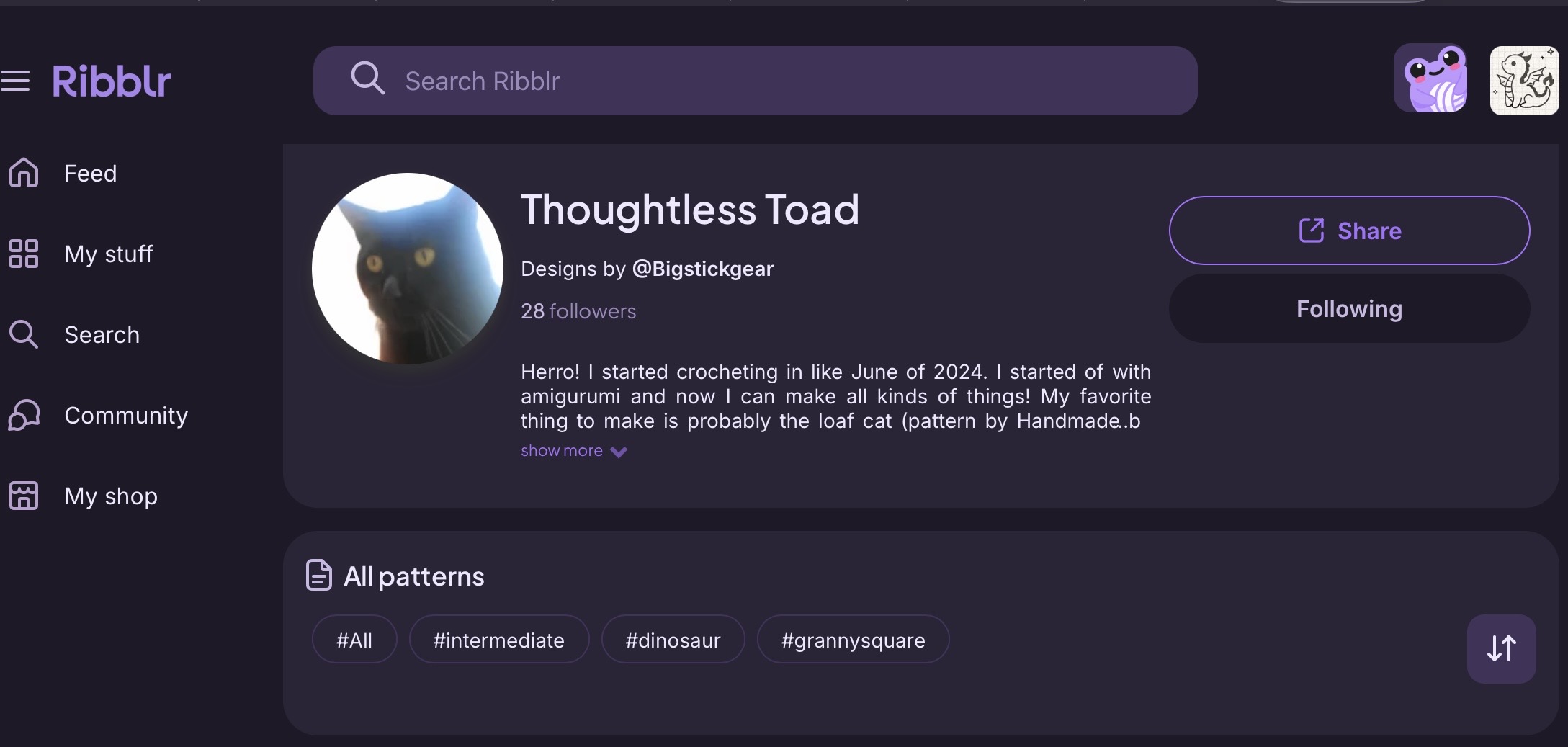Click the black cat profile picture
The height and width of the screenshot is (747, 1568).
(x=408, y=268)
